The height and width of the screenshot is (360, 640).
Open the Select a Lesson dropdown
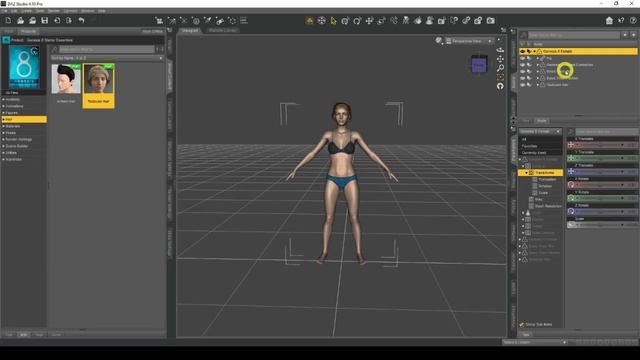tap(534, 342)
